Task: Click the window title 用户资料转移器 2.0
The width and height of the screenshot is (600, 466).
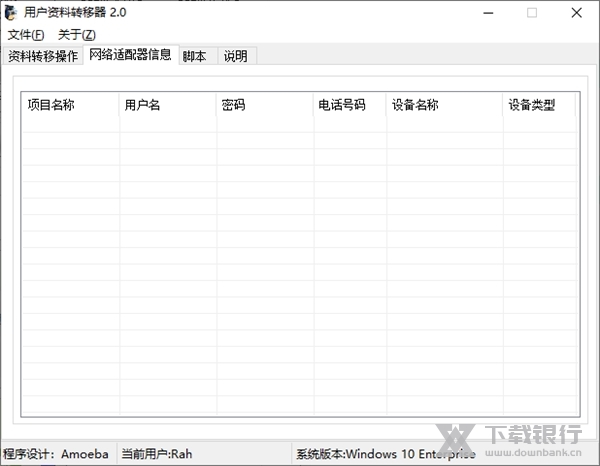Action: (75, 13)
